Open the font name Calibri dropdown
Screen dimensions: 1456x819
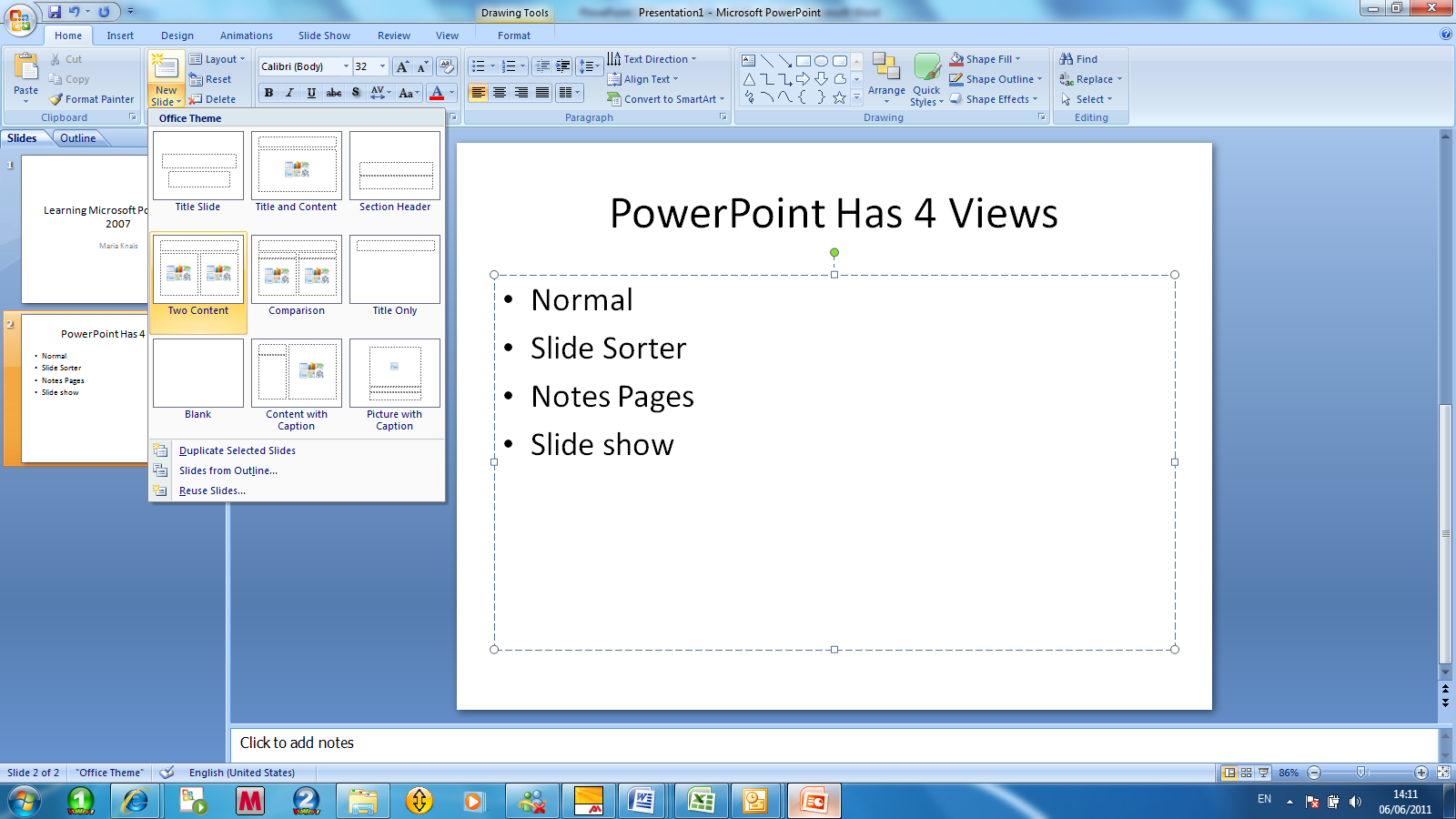pyautogui.click(x=346, y=66)
